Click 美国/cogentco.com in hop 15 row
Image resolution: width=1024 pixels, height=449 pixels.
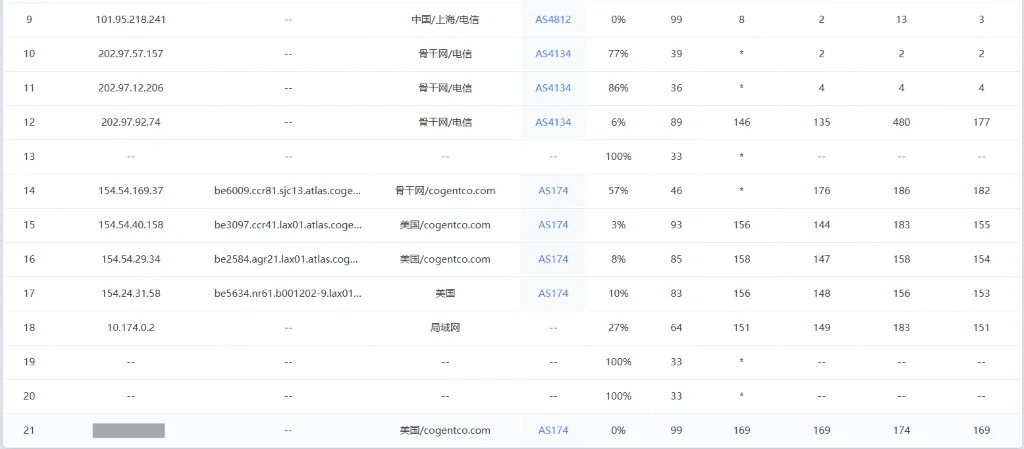click(445, 224)
